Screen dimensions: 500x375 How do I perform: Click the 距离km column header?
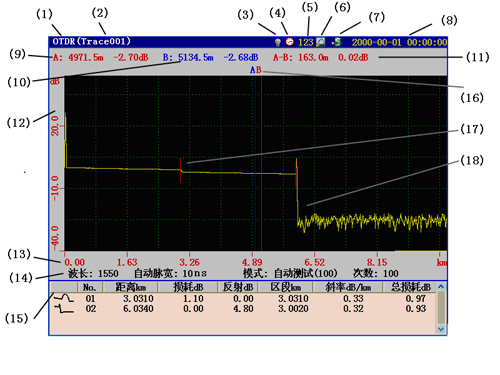[130, 287]
